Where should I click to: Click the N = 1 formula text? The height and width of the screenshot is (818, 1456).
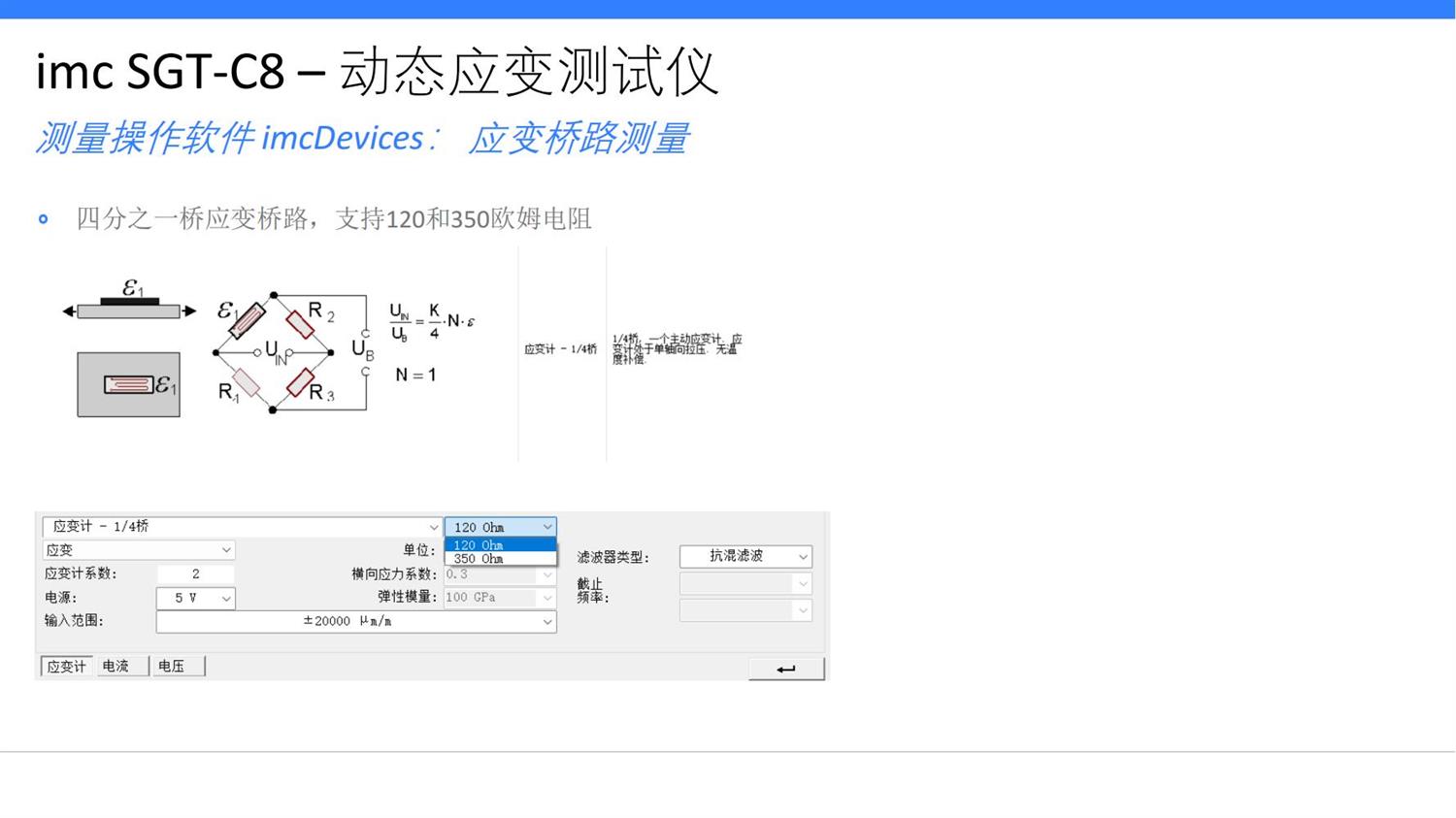[415, 375]
